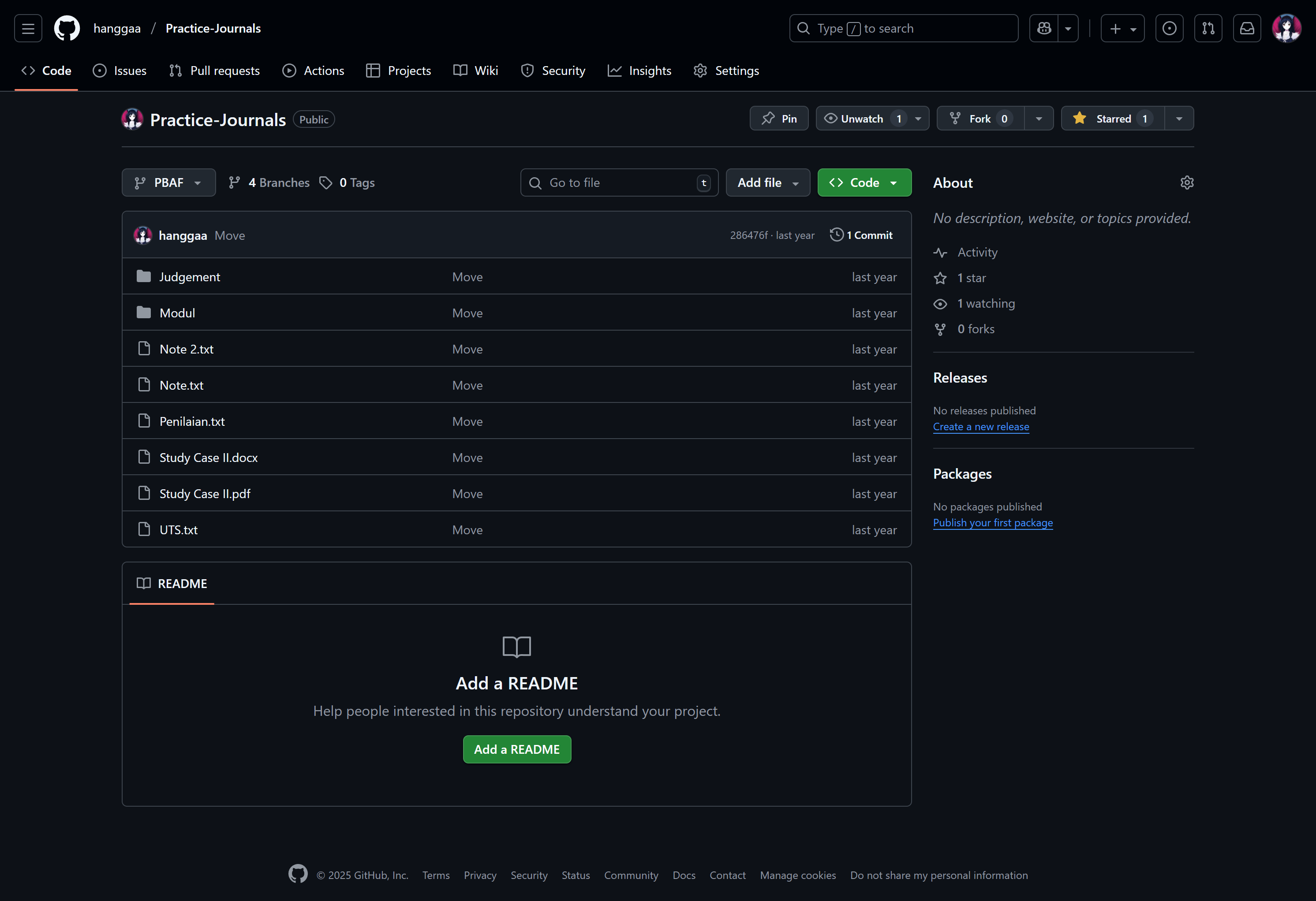This screenshot has width=1316, height=901.
Task: Open the issues icon in header
Action: [1169, 28]
